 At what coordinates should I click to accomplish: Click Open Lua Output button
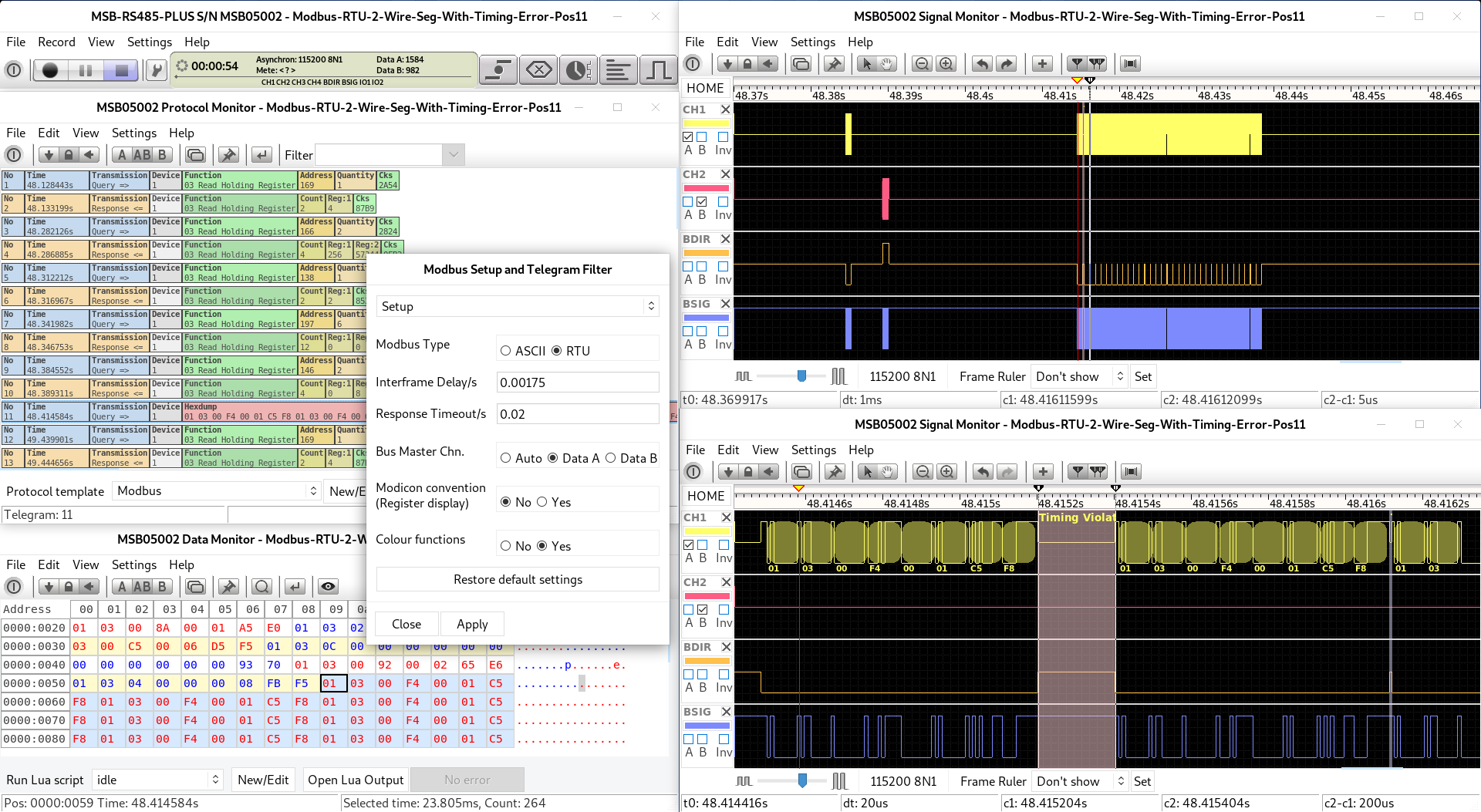pyautogui.click(x=356, y=780)
